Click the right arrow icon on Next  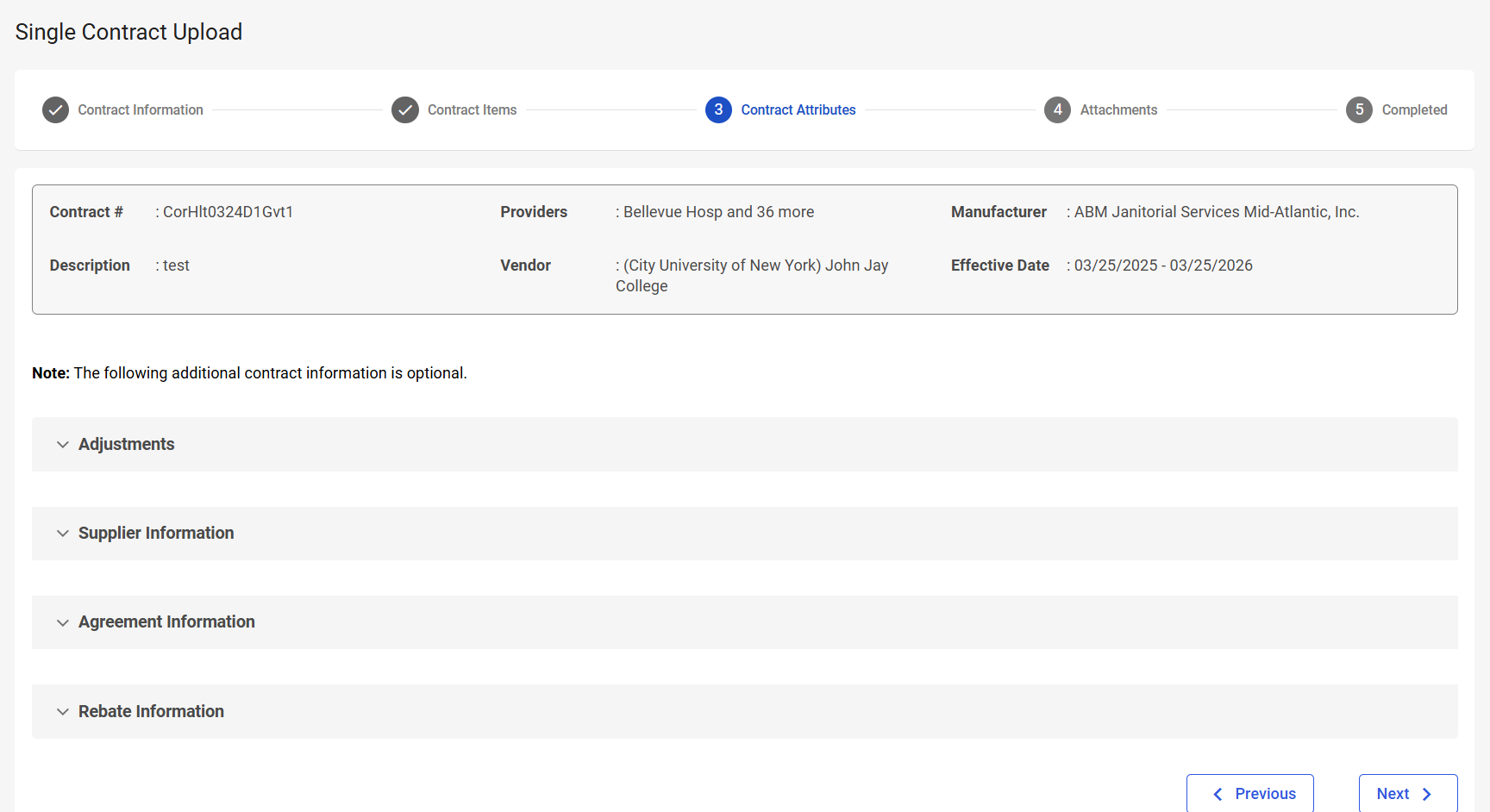1427,794
